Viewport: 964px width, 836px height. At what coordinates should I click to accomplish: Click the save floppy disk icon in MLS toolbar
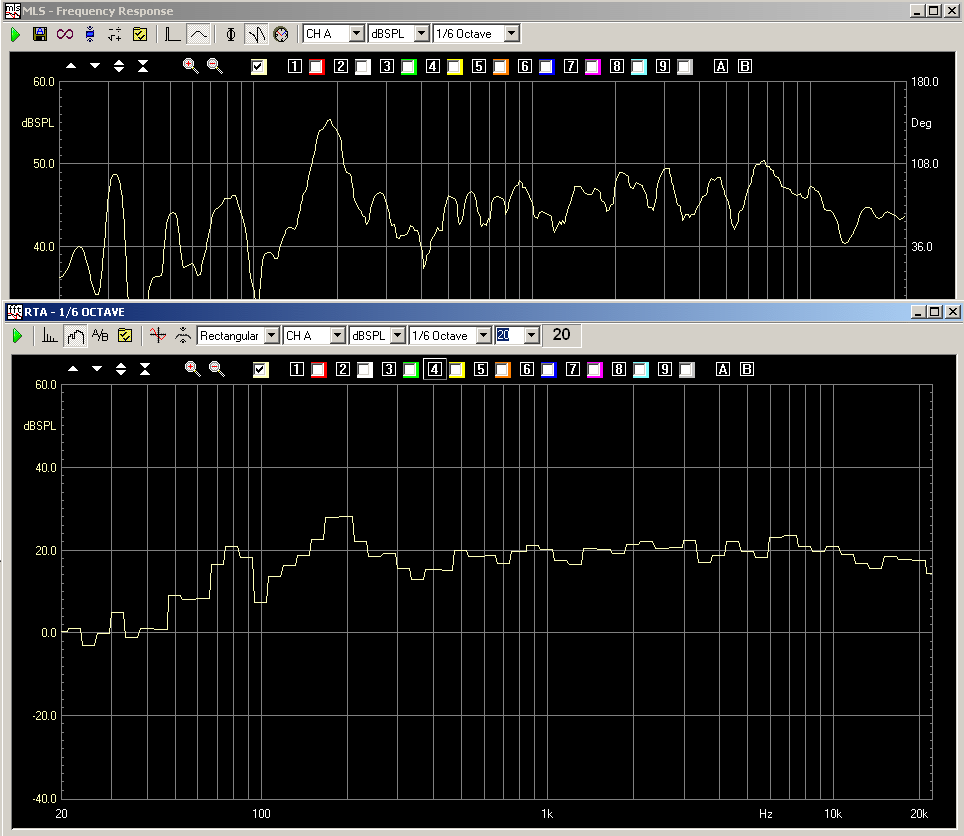(40, 34)
